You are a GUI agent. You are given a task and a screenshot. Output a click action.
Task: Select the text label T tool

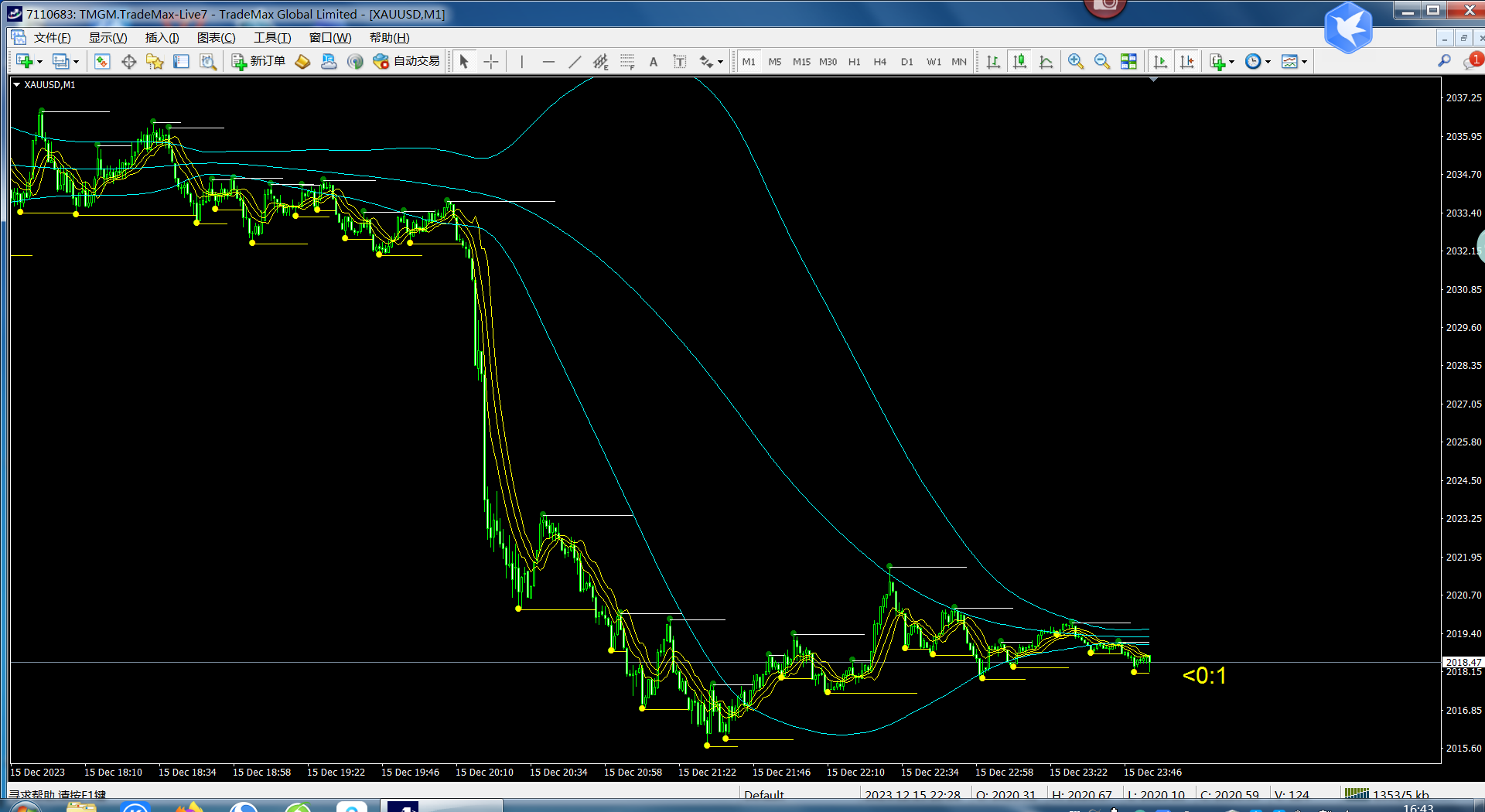[680, 61]
